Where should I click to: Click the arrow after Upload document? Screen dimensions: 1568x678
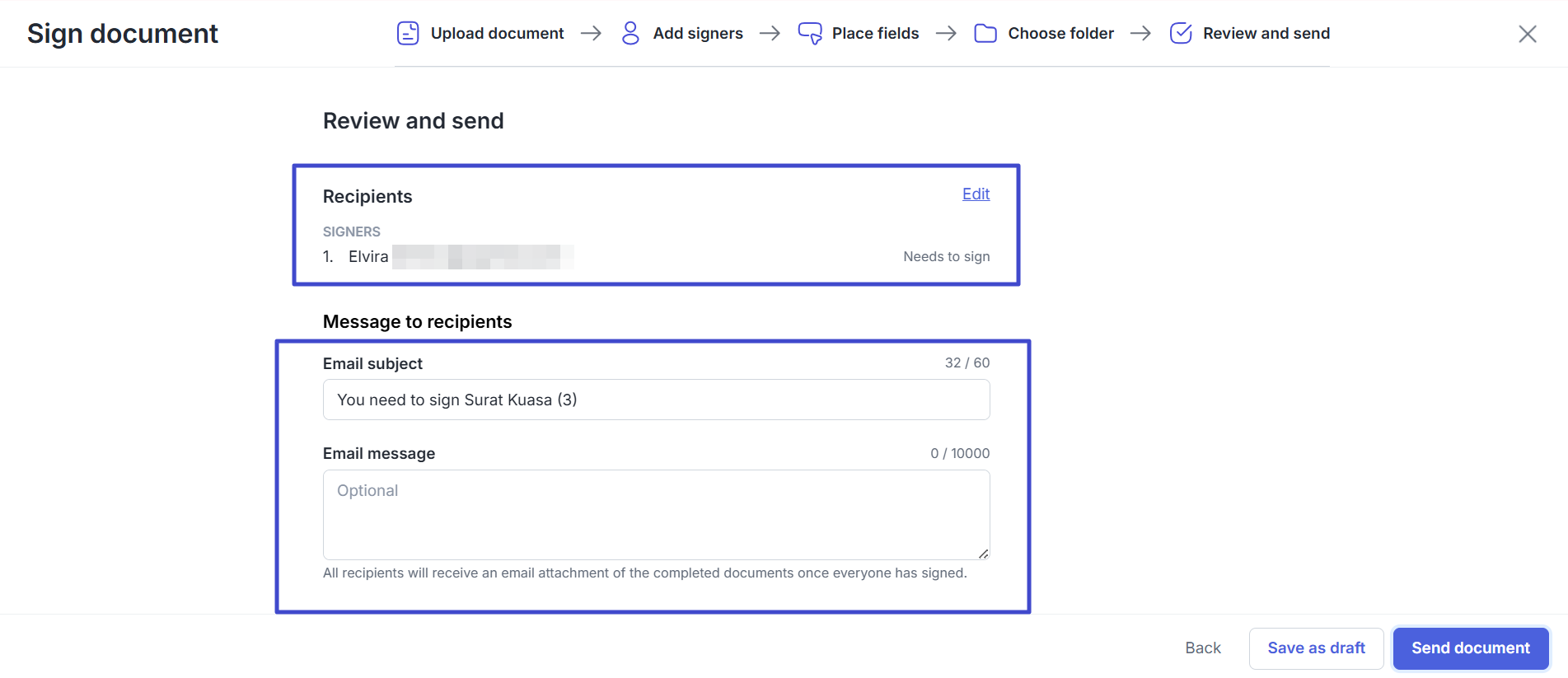[591, 34]
